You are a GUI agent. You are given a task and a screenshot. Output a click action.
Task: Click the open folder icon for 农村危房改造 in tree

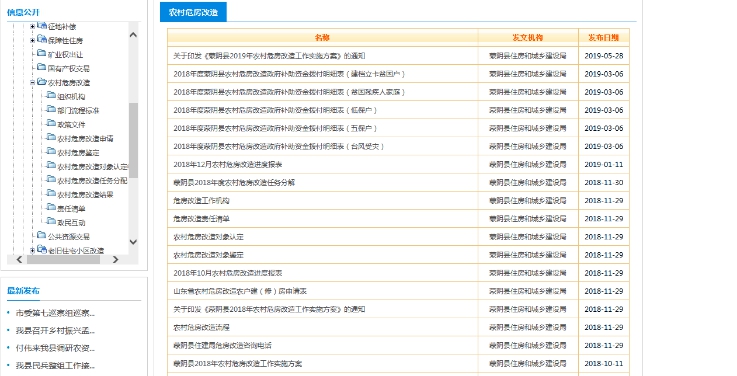click(42, 81)
